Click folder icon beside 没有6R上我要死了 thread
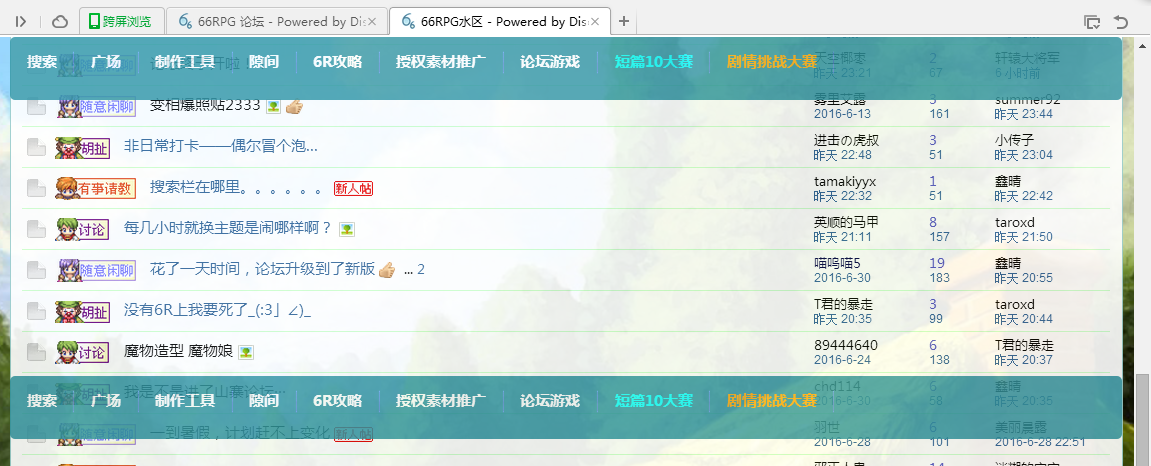This screenshot has width=1151, height=466. [x=37, y=311]
